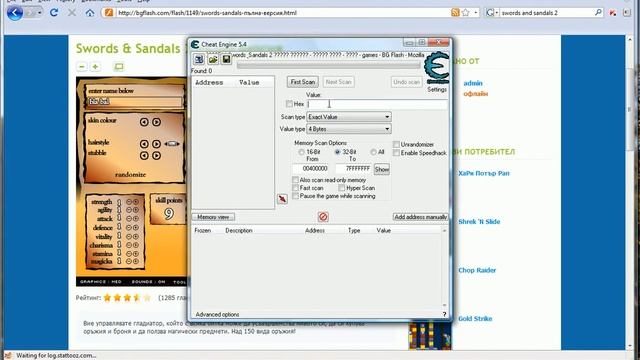Select the All radio button
The image size is (640, 360).
(373, 152)
